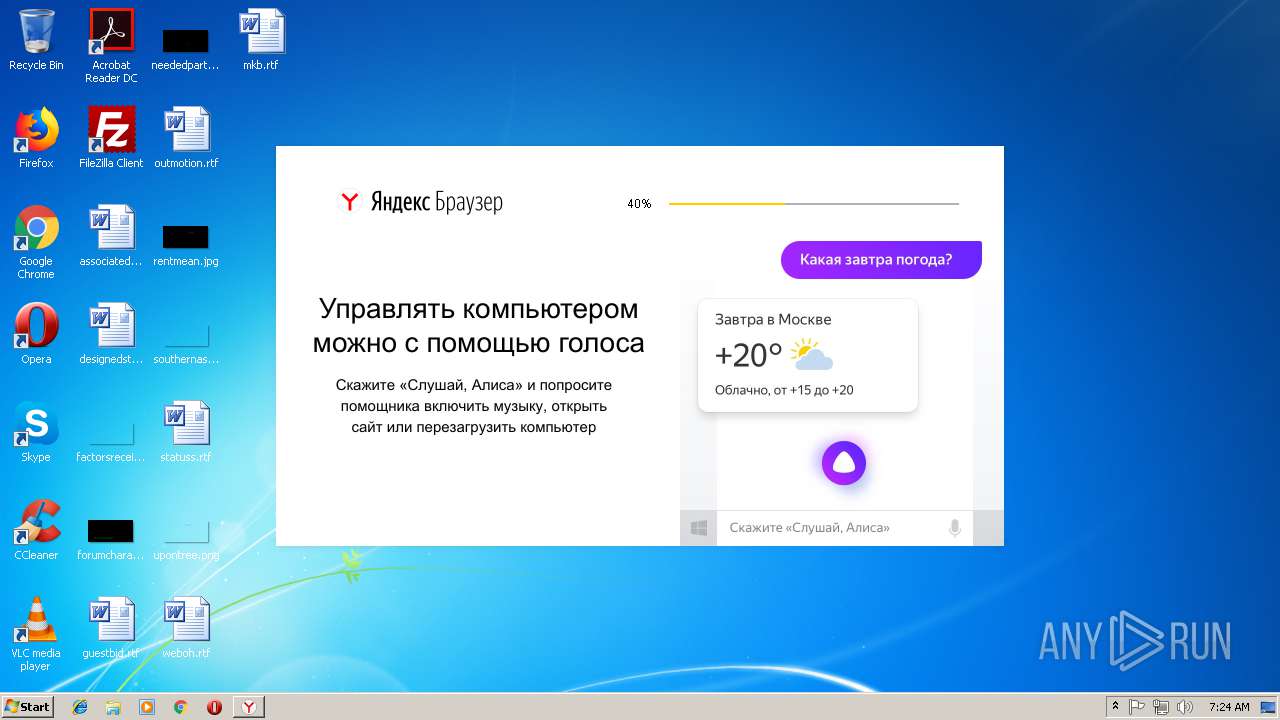Click the purple Alice assistant orb
The width and height of the screenshot is (1280, 720).
pos(844,463)
